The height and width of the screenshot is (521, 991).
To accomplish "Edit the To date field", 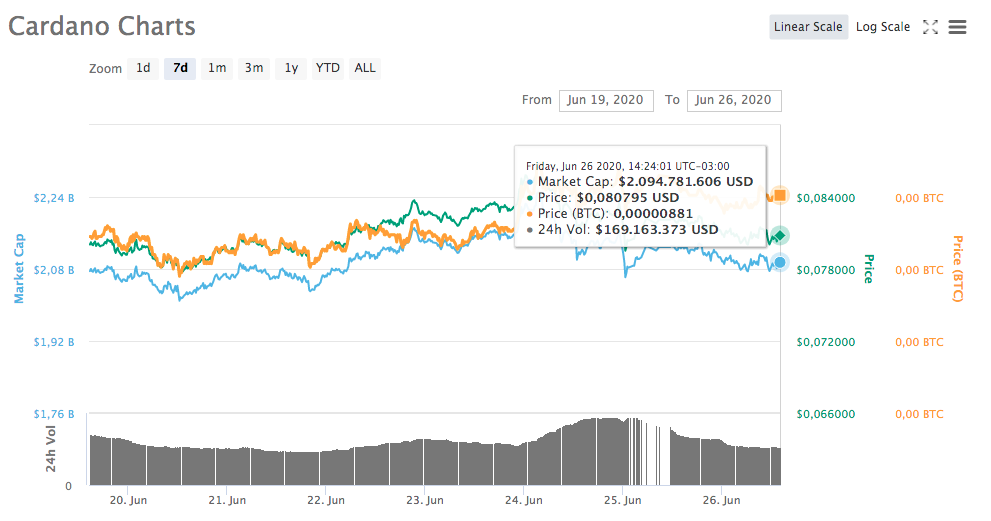I will [x=734, y=101].
